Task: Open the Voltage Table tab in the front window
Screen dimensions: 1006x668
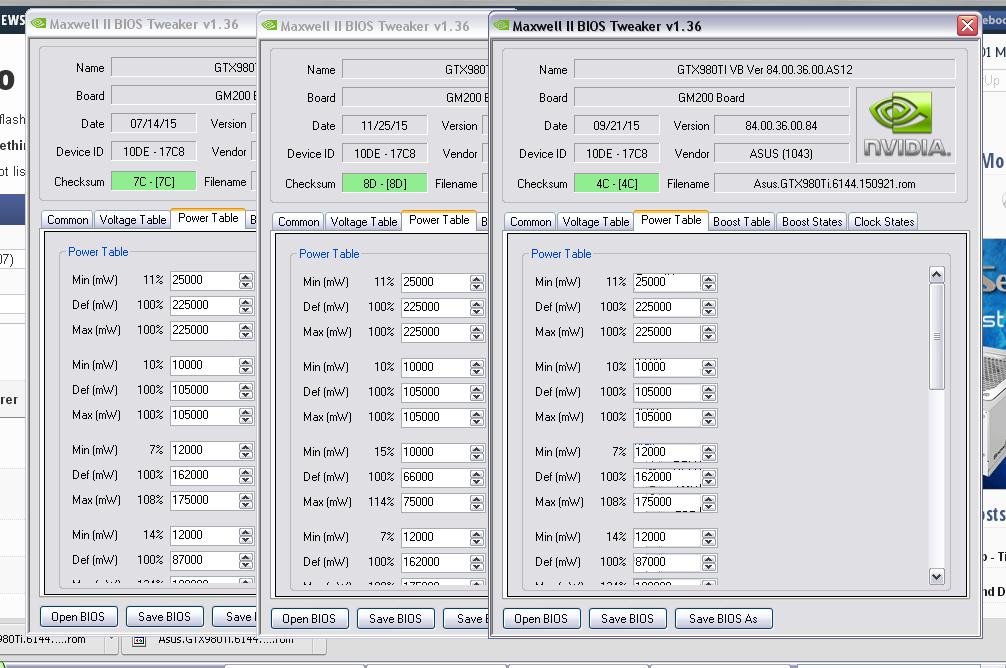Action: coord(595,222)
